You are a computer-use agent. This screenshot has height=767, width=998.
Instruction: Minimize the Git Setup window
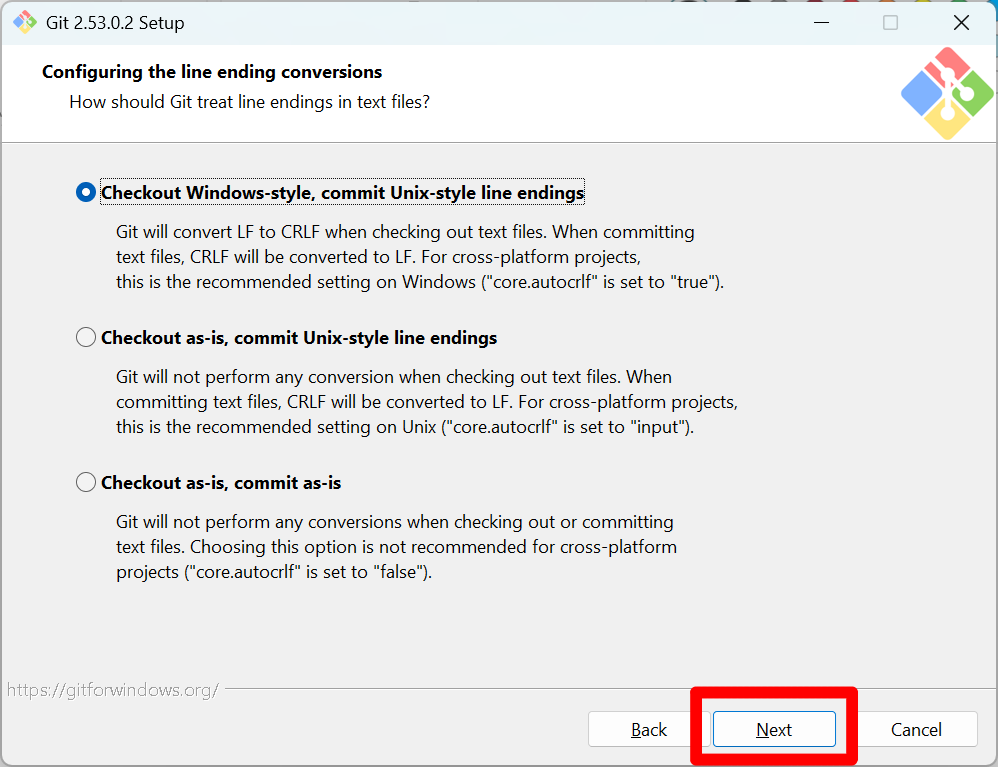pos(822,22)
